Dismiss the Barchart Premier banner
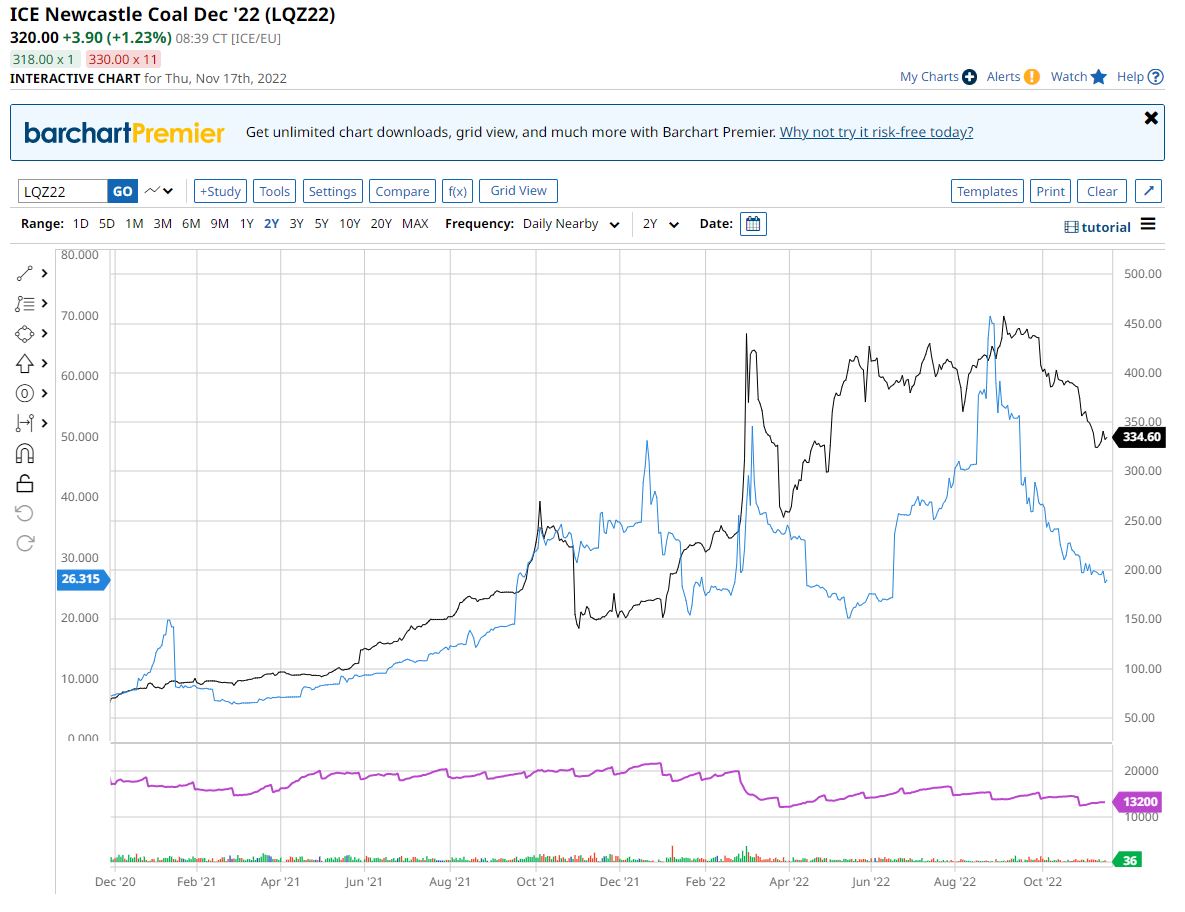This screenshot has width=1185, height=912. coord(1151,118)
